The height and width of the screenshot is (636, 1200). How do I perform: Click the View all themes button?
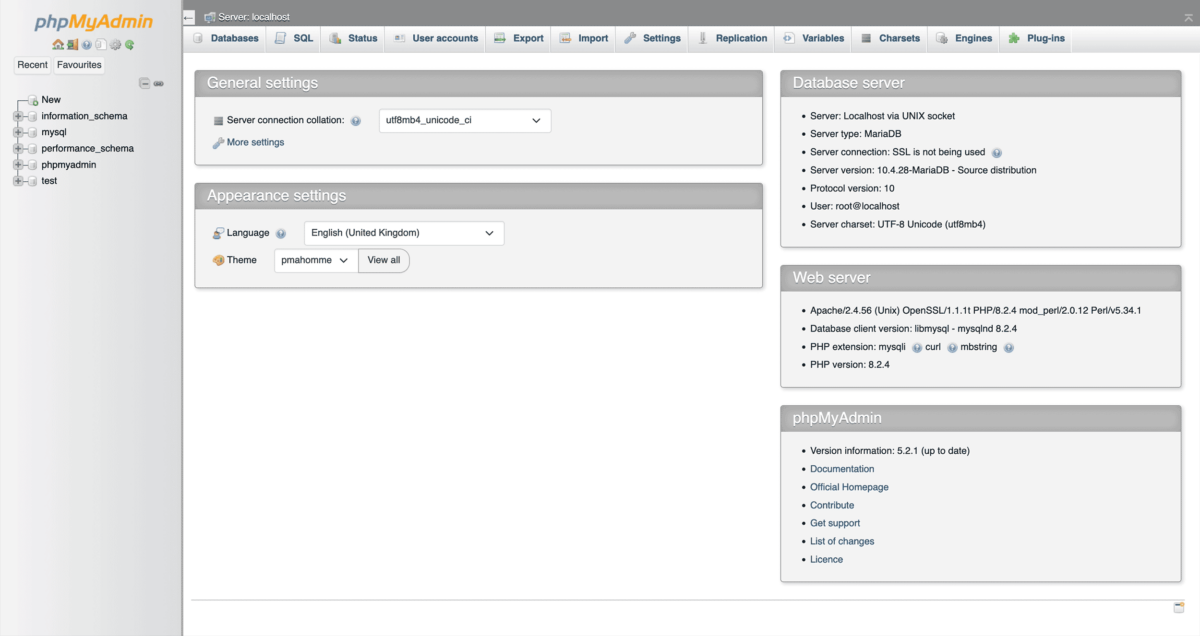pos(384,260)
